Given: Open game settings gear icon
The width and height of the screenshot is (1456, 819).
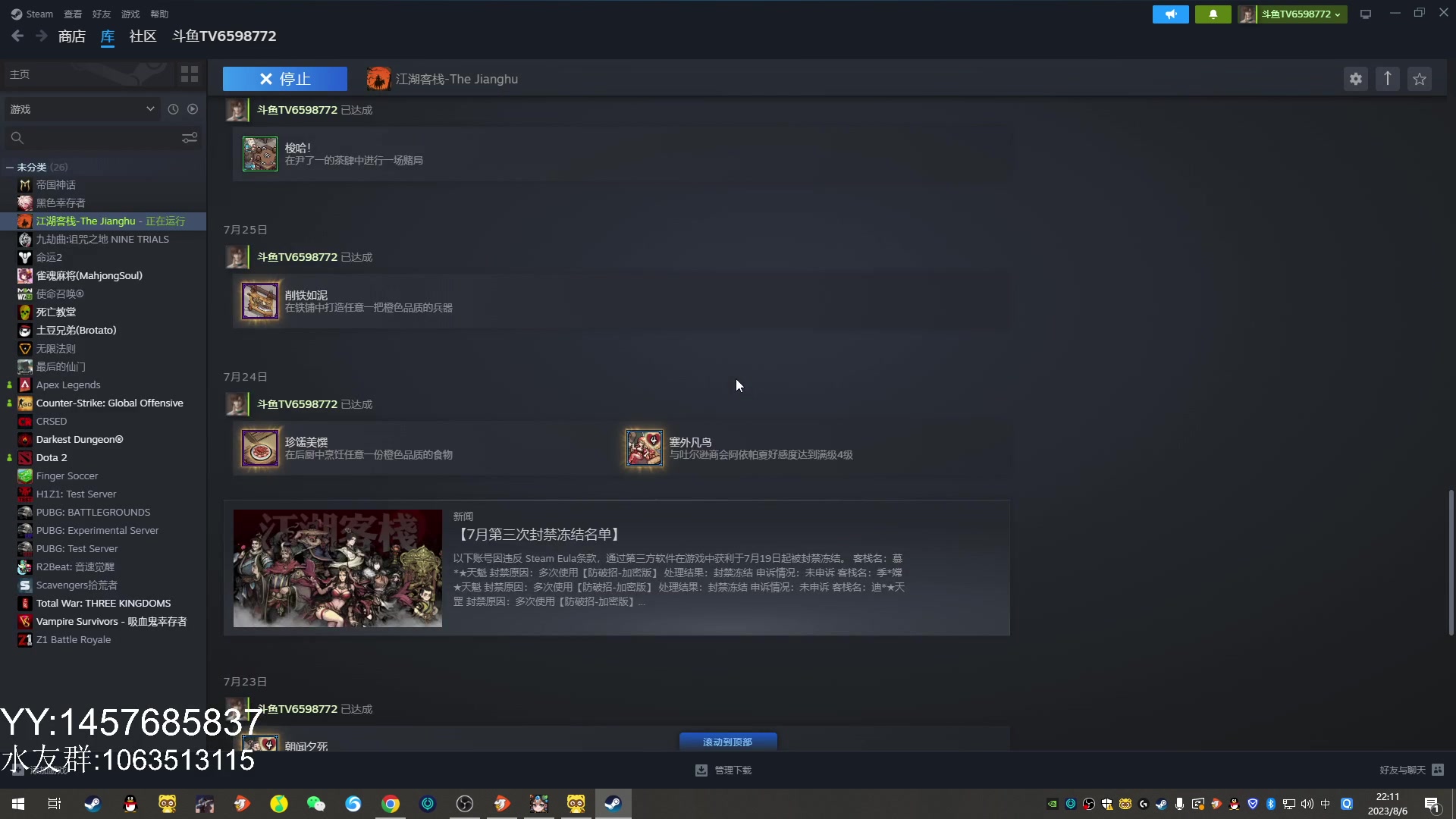Looking at the screenshot, I should [1356, 79].
